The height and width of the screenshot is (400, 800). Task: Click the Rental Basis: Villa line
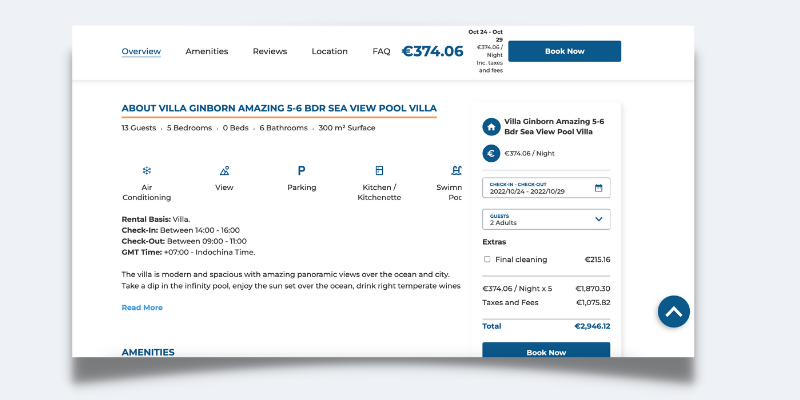(x=156, y=219)
